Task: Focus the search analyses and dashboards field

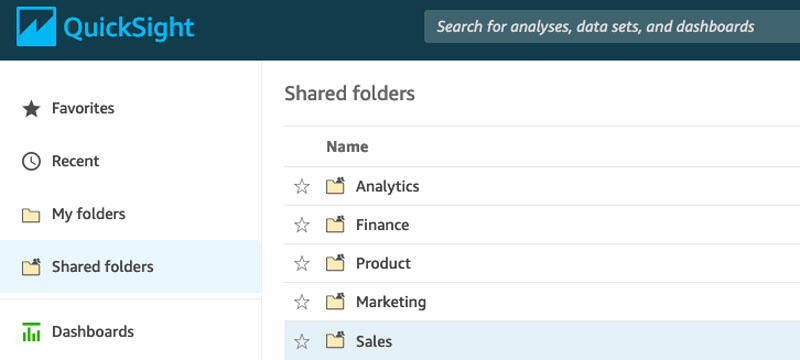Action: point(612,27)
